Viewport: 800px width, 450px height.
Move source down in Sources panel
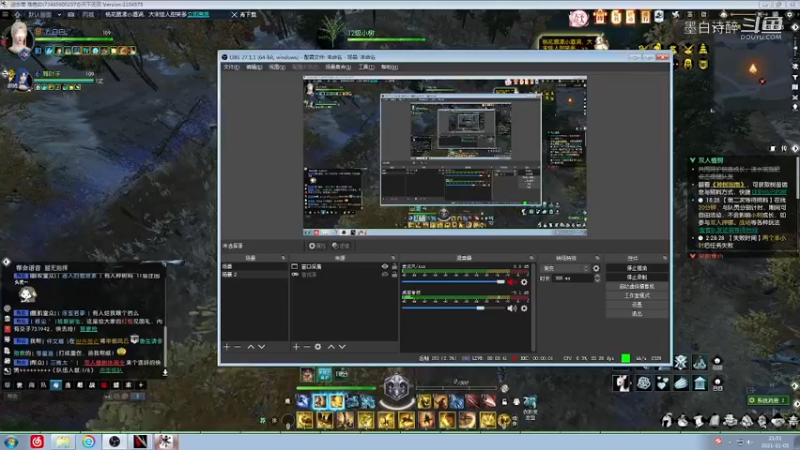coord(342,347)
